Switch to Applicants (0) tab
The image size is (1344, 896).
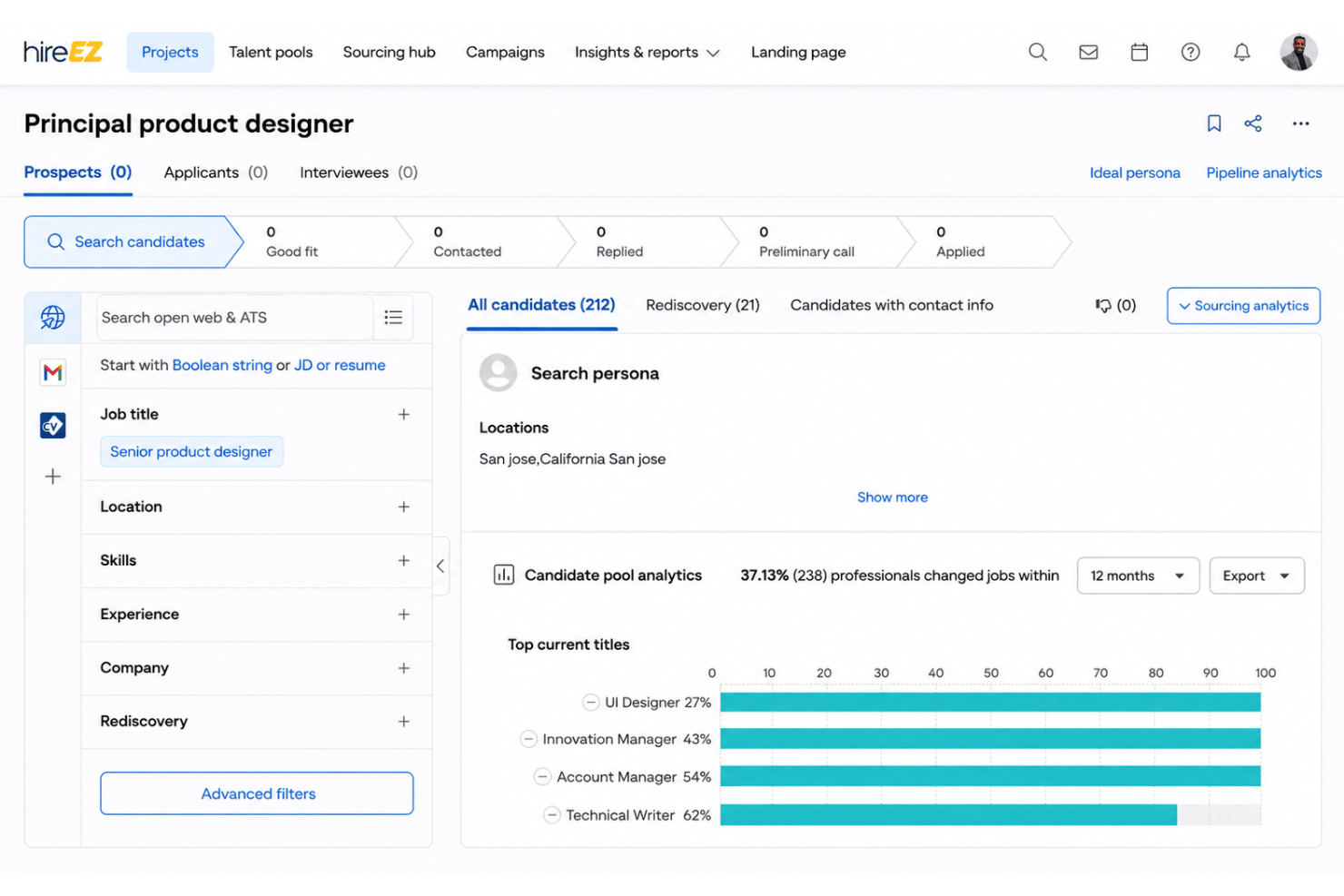216,172
